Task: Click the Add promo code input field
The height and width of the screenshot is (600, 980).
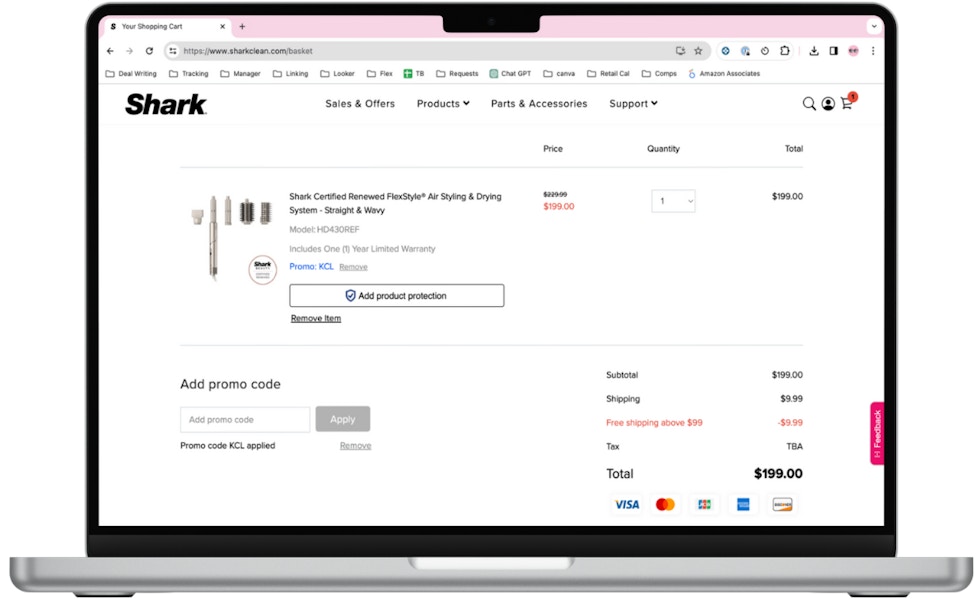Action: click(x=245, y=419)
